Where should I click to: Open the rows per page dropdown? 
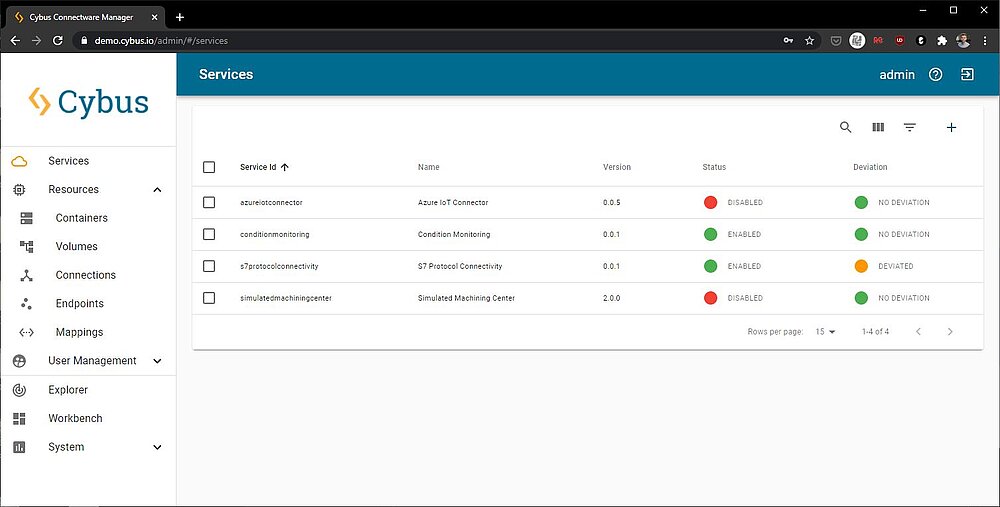point(825,331)
